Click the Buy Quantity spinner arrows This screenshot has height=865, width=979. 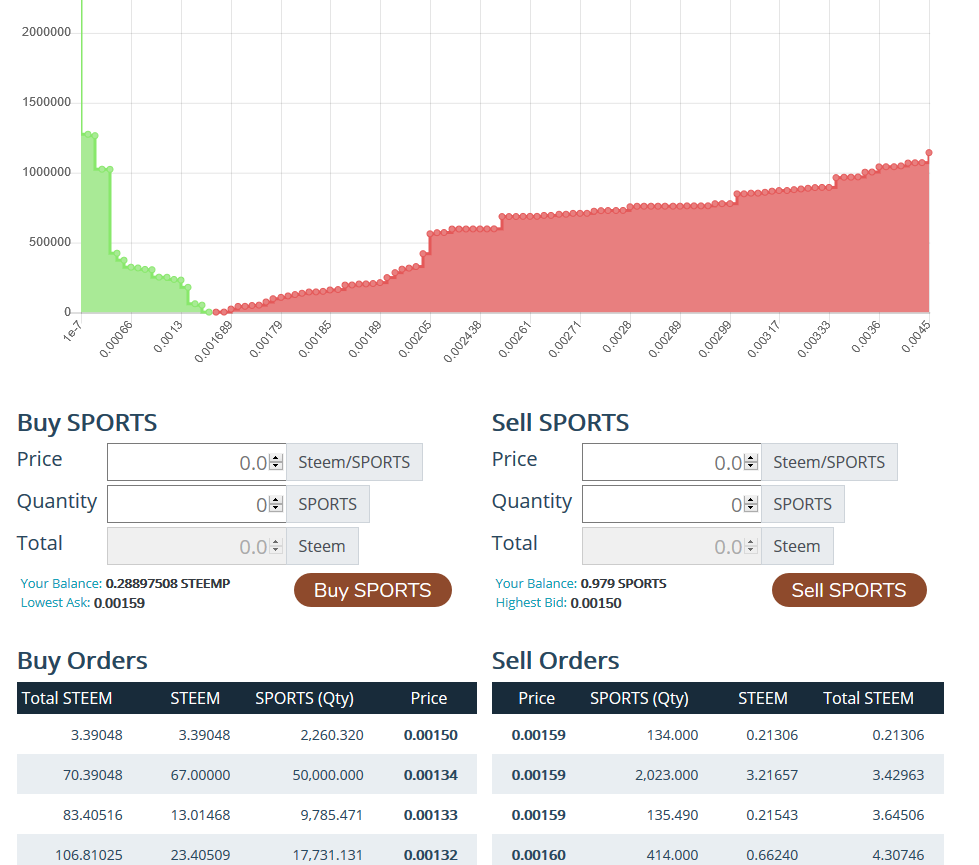(276, 505)
